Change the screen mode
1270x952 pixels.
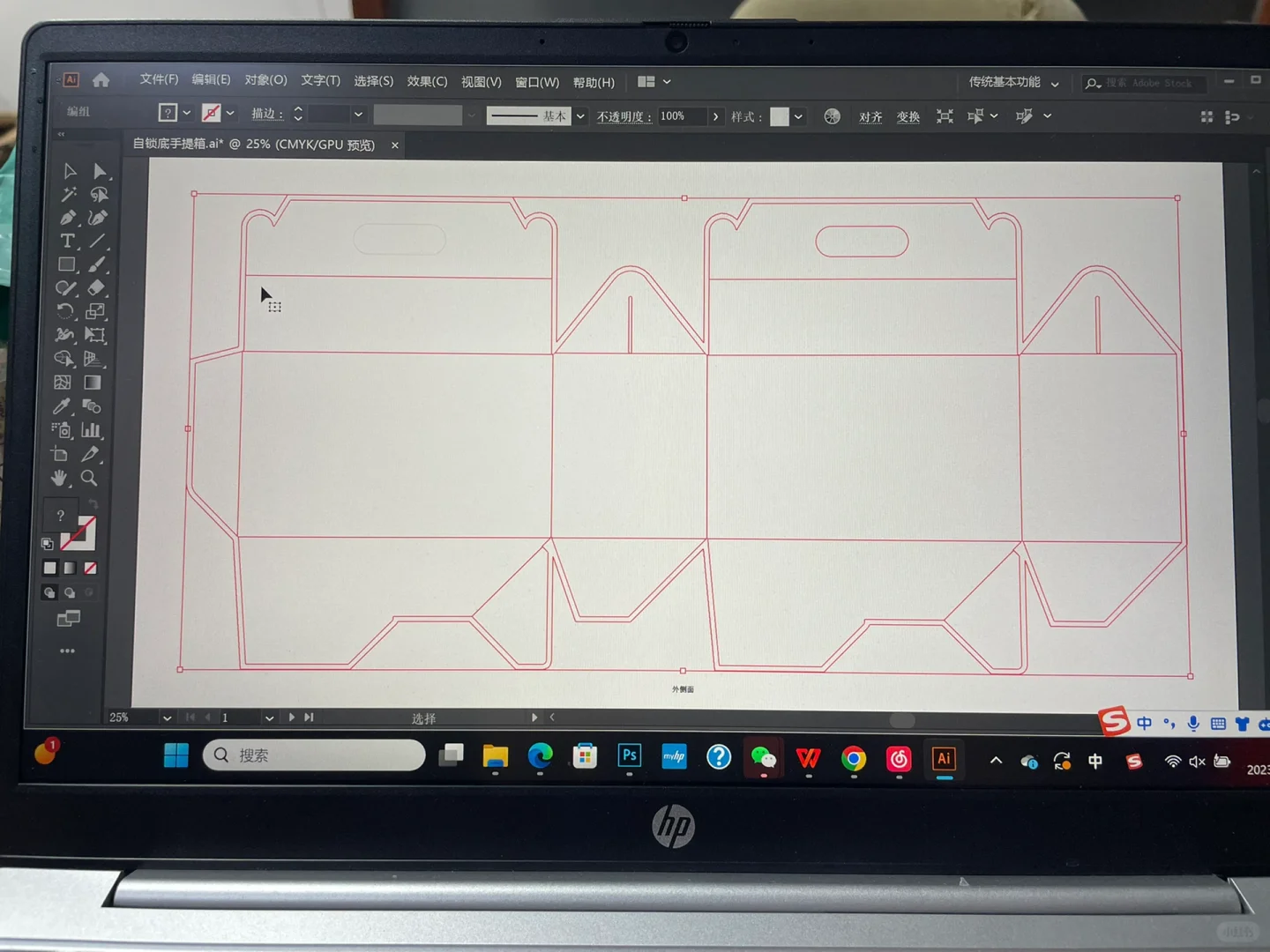tap(68, 619)
